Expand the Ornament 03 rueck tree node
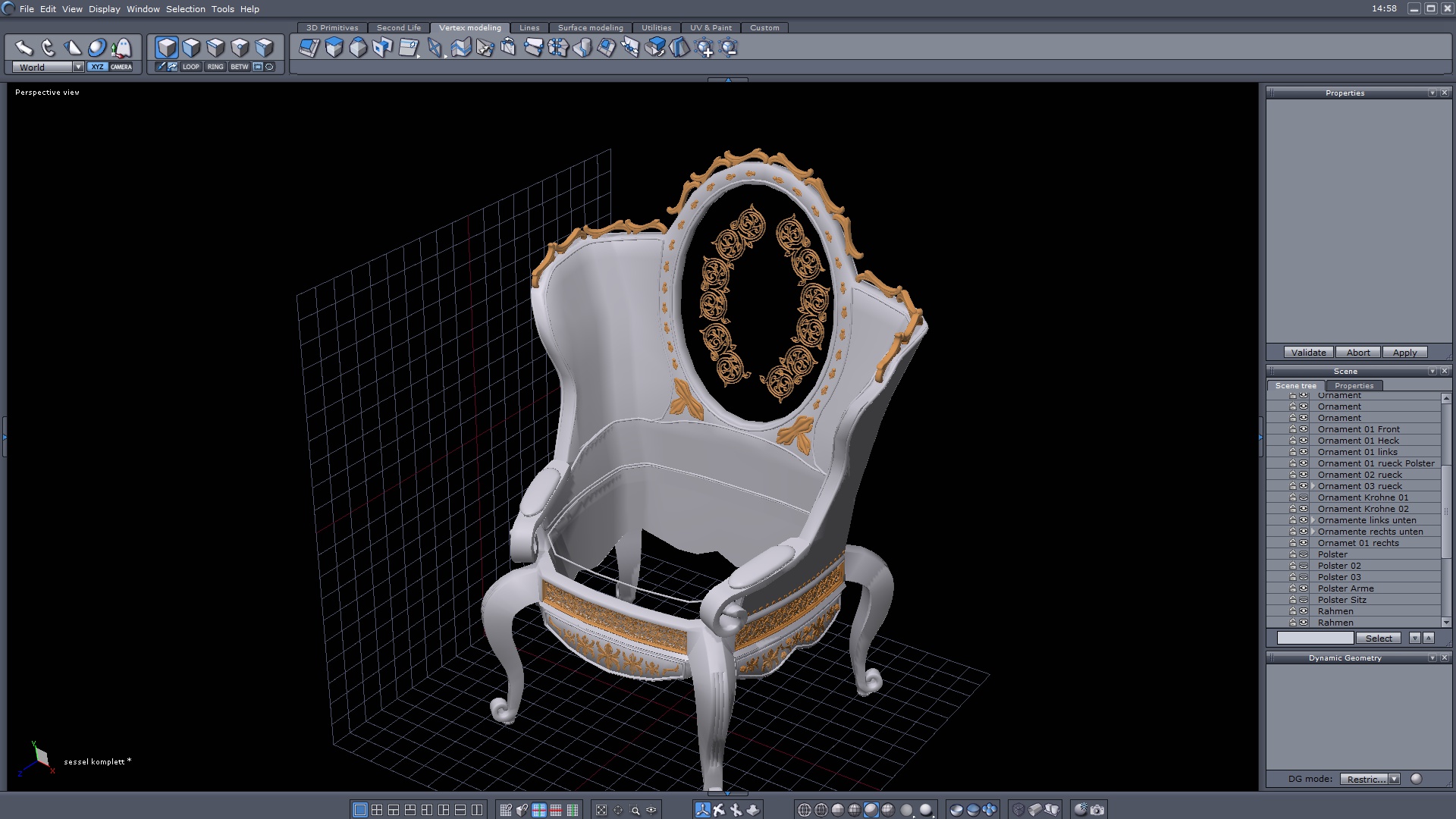Screen dimensions: 1456x819 click(1313, 486)
